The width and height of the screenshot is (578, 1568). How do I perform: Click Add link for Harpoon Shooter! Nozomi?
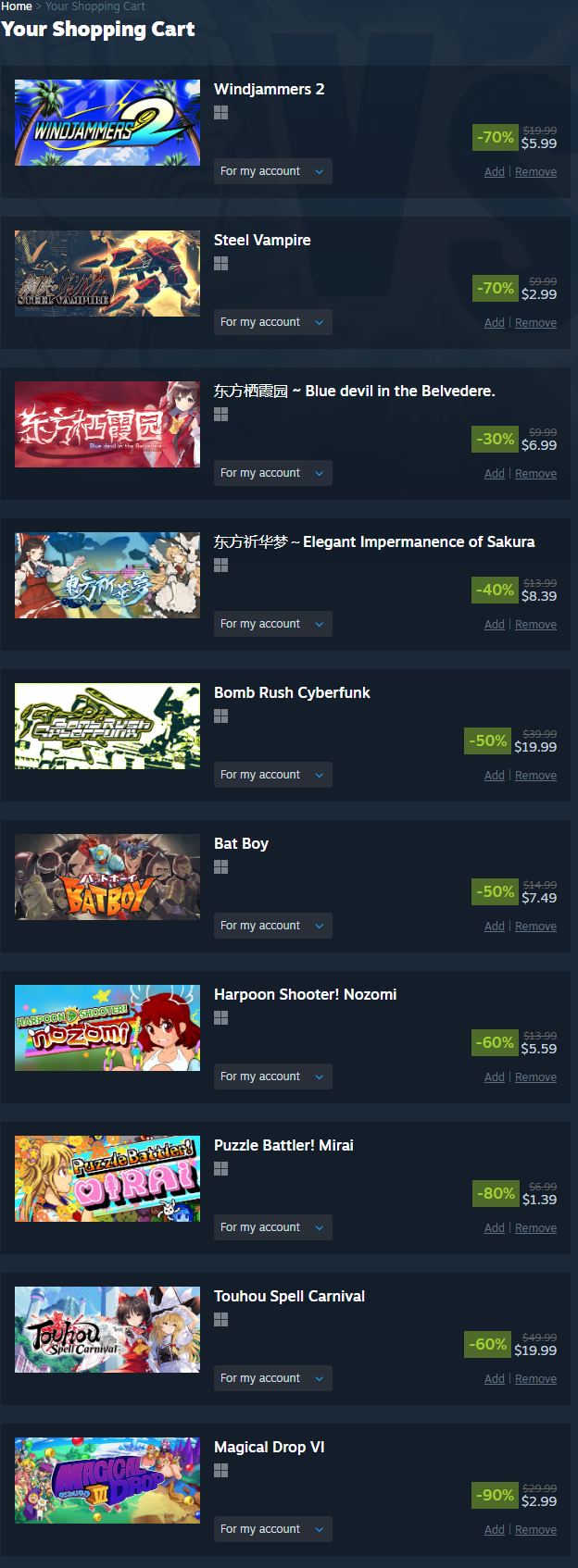point(495,1077)
